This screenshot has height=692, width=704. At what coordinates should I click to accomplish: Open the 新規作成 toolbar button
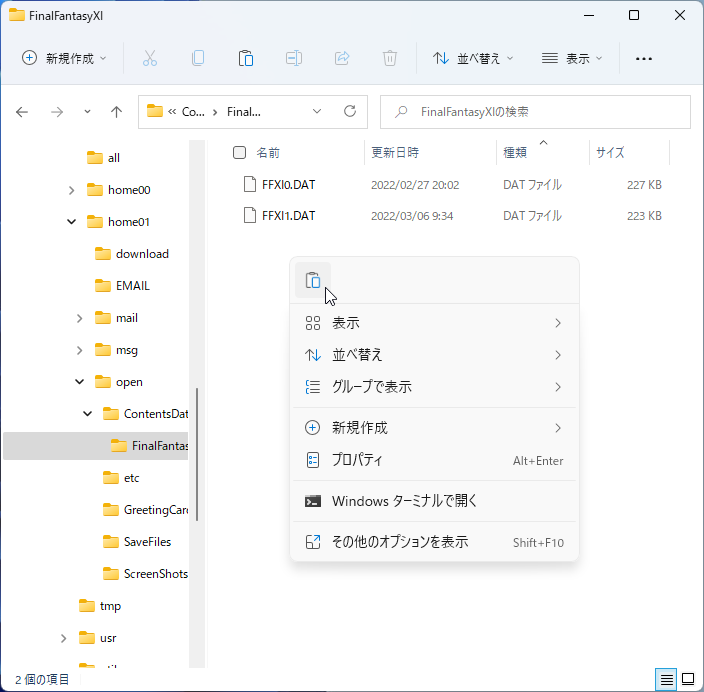[x=64, y=58]
